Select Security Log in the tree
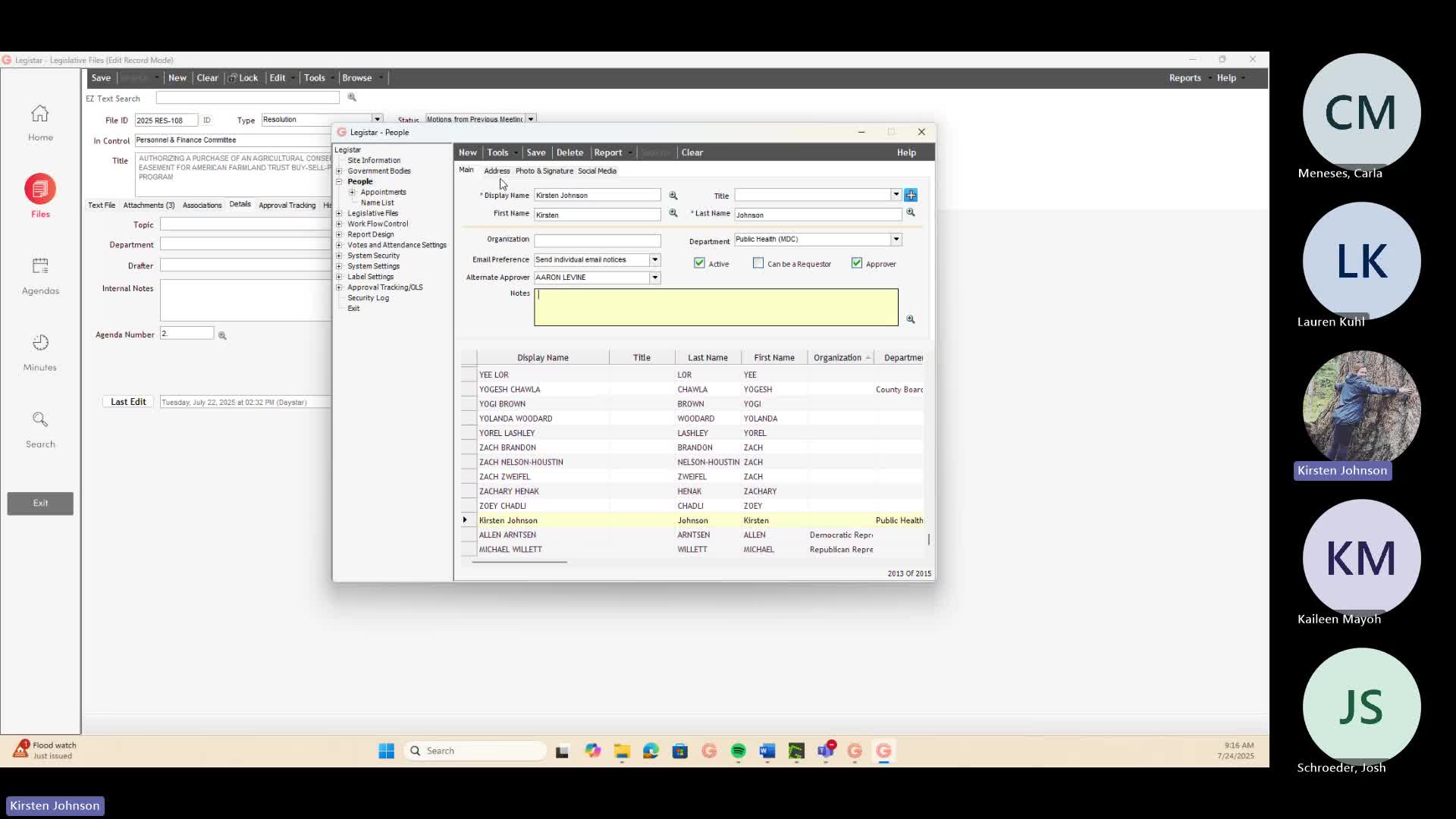Viewport: 1456px width, 819px height. (368, 299)
